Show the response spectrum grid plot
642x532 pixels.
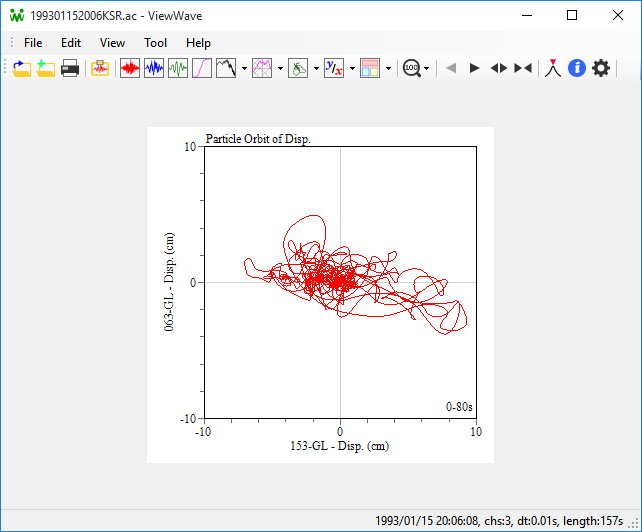point(262,68)
